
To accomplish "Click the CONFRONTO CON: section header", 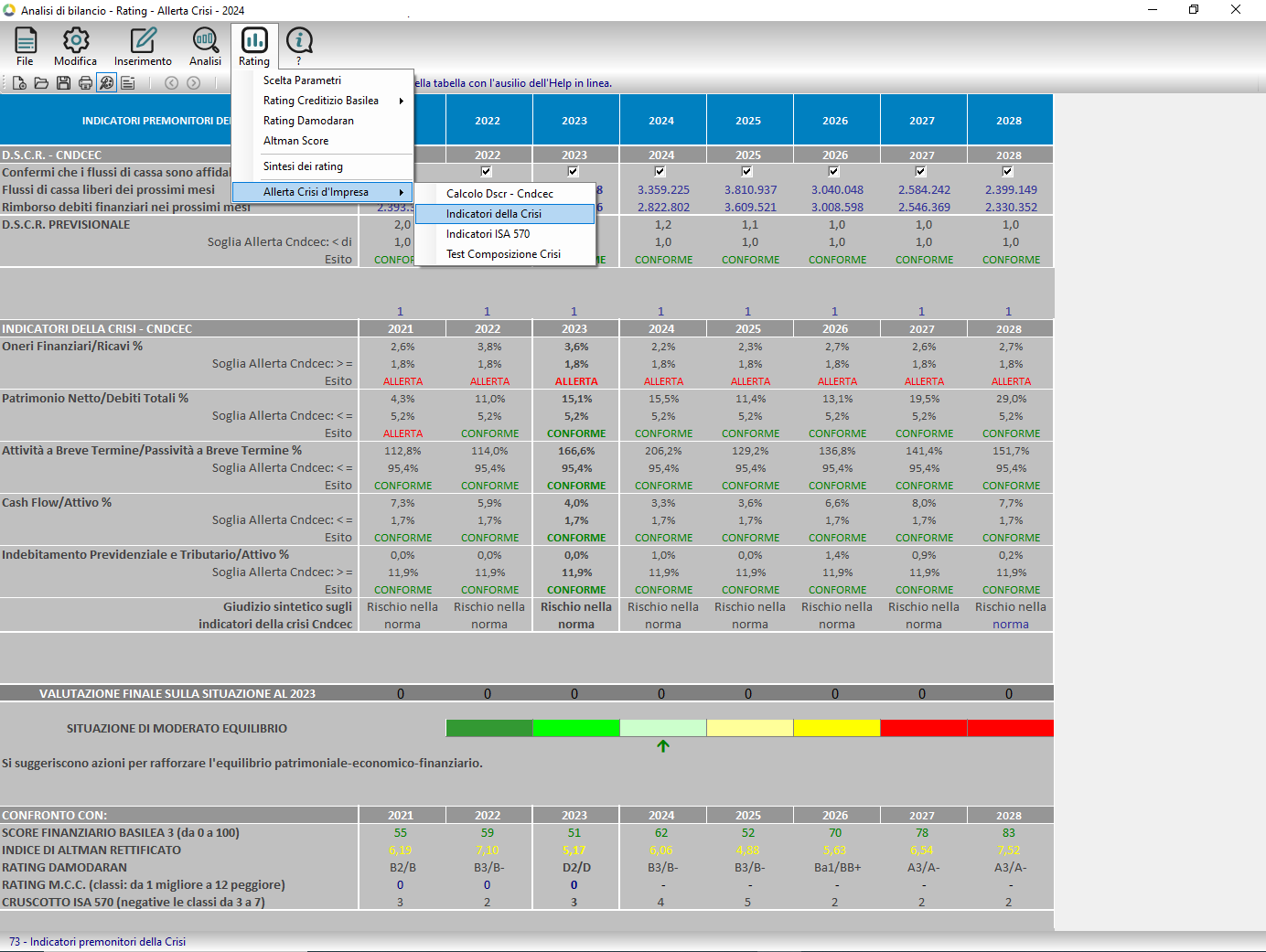I will click(54, 816).
